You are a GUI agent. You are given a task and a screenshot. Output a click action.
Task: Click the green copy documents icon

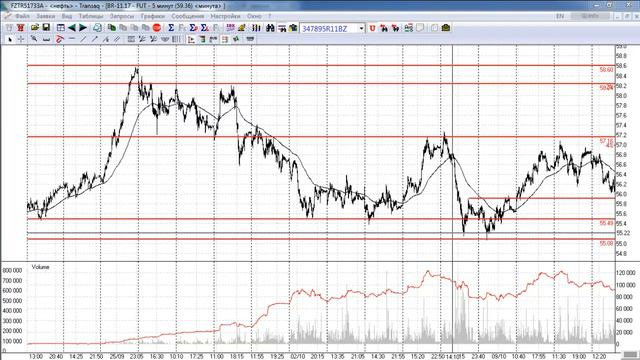(111, 28)
